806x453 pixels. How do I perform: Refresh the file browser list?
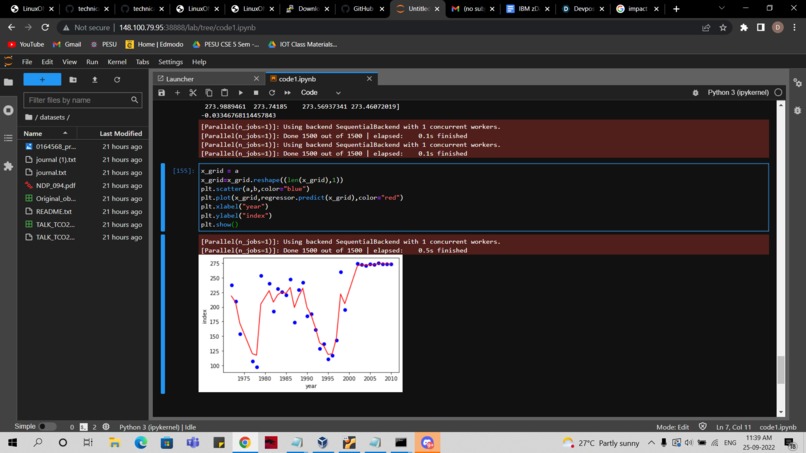[117, 80]
